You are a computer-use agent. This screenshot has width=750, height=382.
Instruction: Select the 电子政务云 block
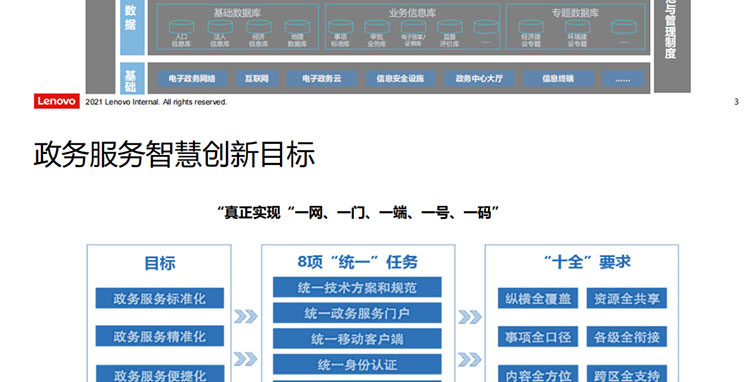(321, 78)
